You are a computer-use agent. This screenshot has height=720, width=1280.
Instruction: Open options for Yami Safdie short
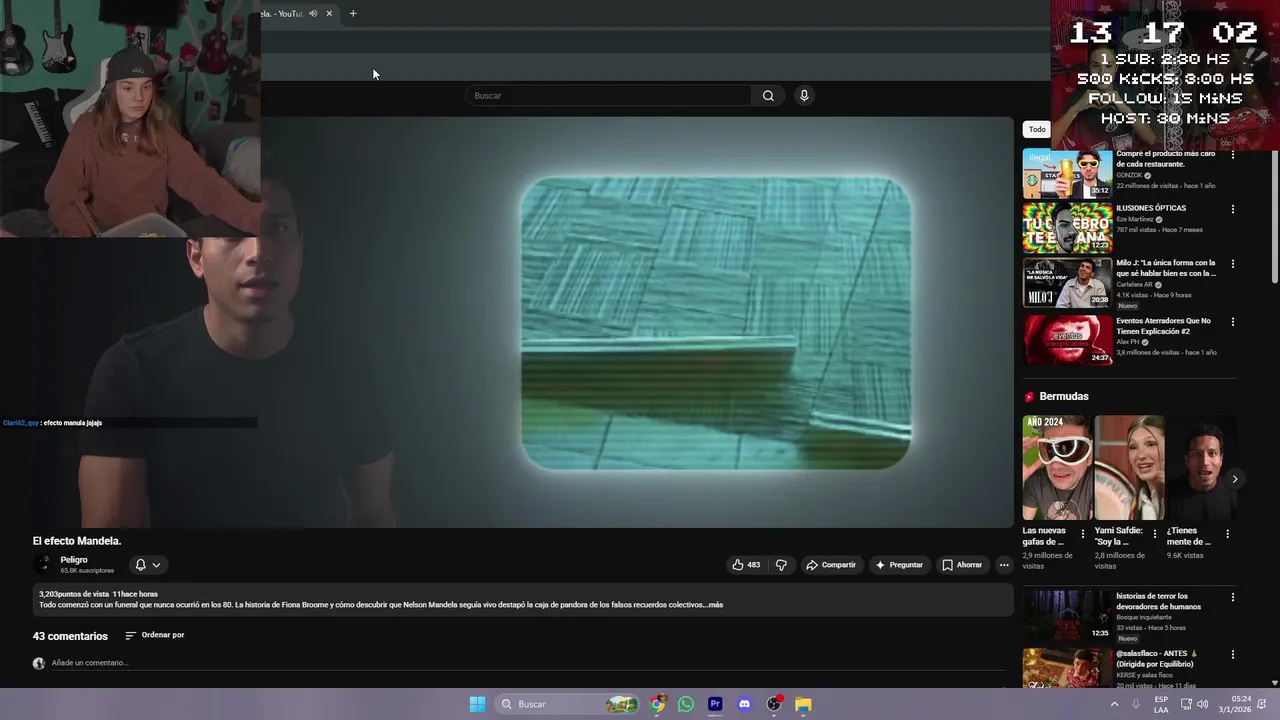pos(1155,534)
